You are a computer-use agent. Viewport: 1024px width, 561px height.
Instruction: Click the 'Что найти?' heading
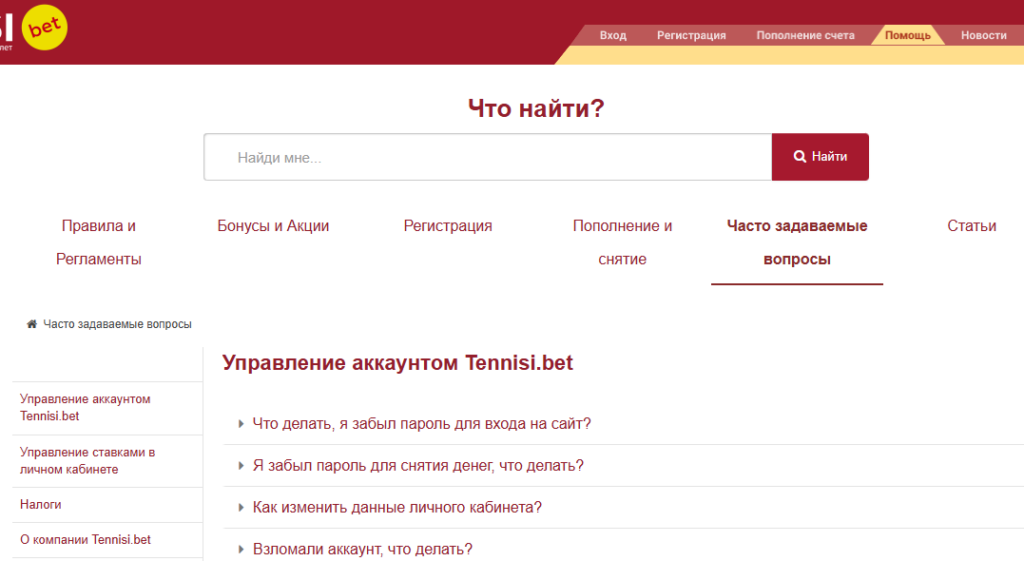(536, 108)
